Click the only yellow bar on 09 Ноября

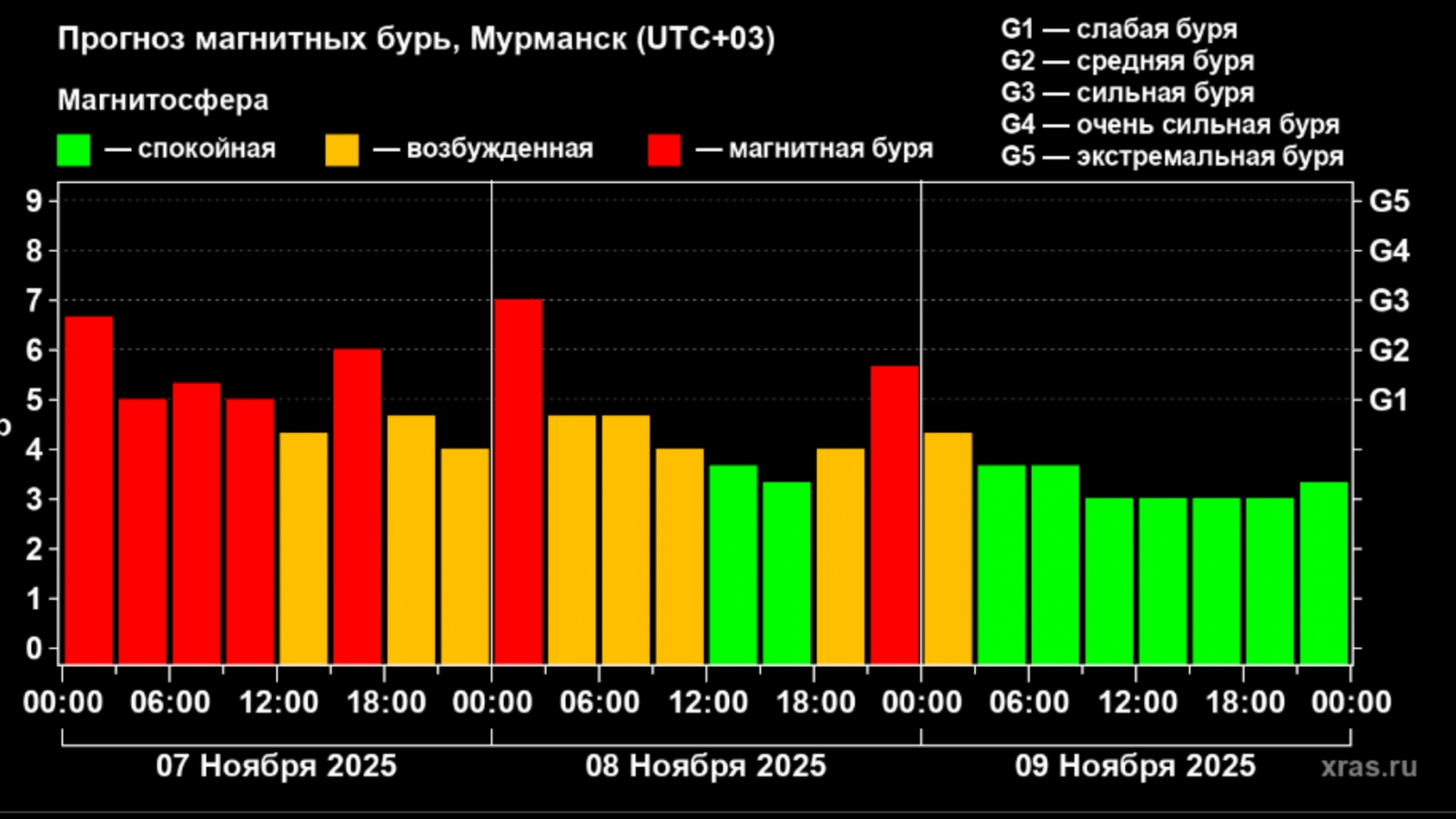(948, 548)
